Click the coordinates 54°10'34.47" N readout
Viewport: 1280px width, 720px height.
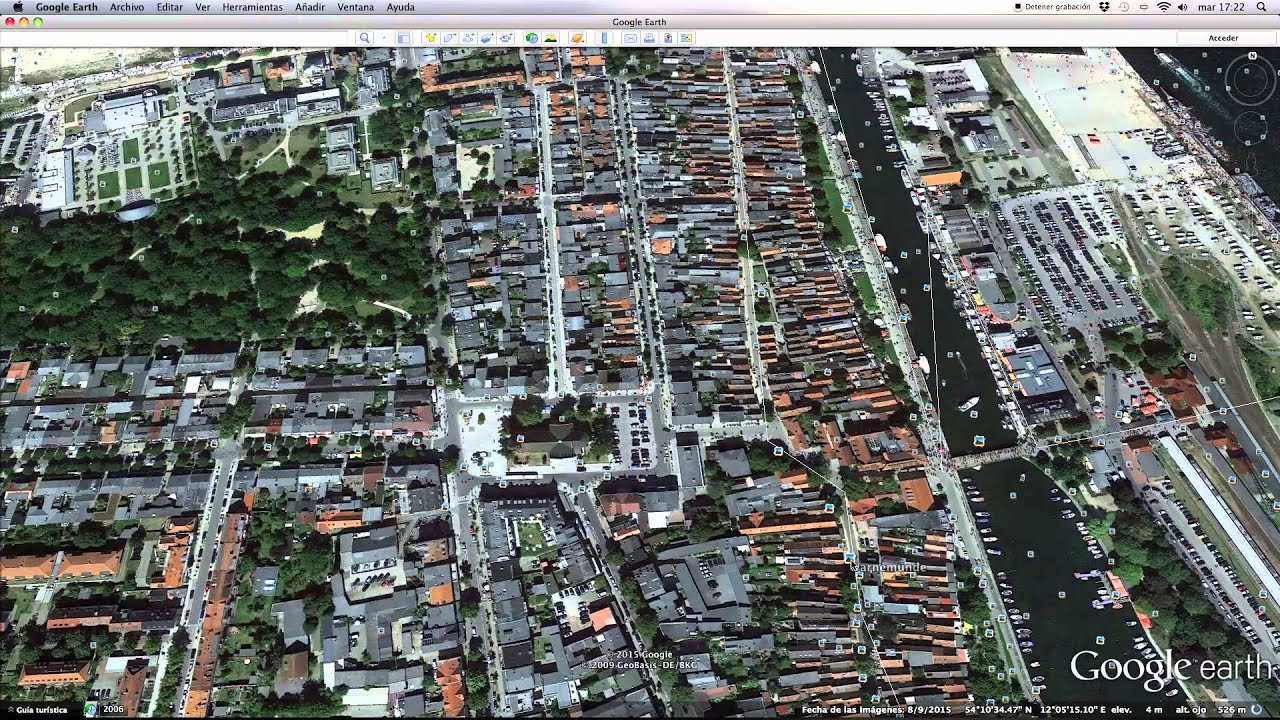(1000, 710)
